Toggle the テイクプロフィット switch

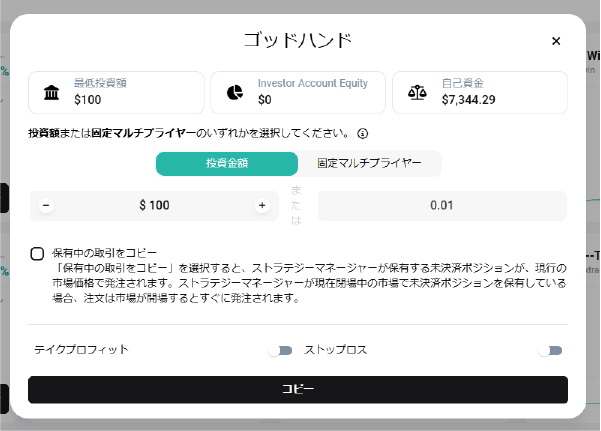(x=281, y=350)
